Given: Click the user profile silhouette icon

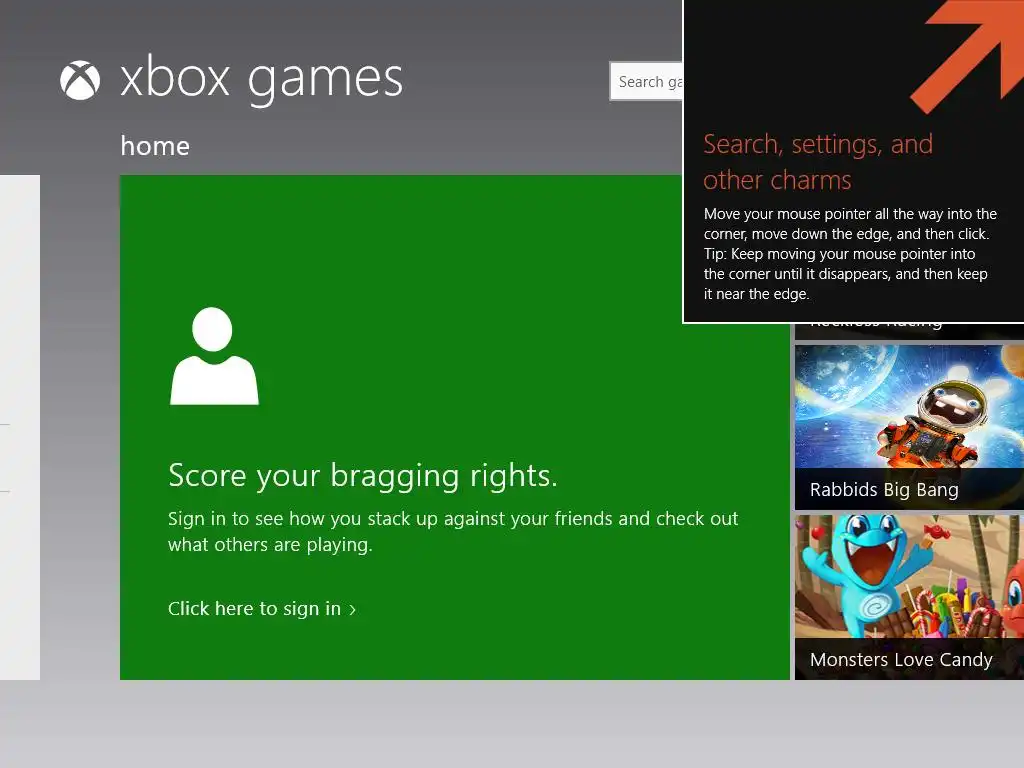Looking at the screenshot, I should (214, 356).
